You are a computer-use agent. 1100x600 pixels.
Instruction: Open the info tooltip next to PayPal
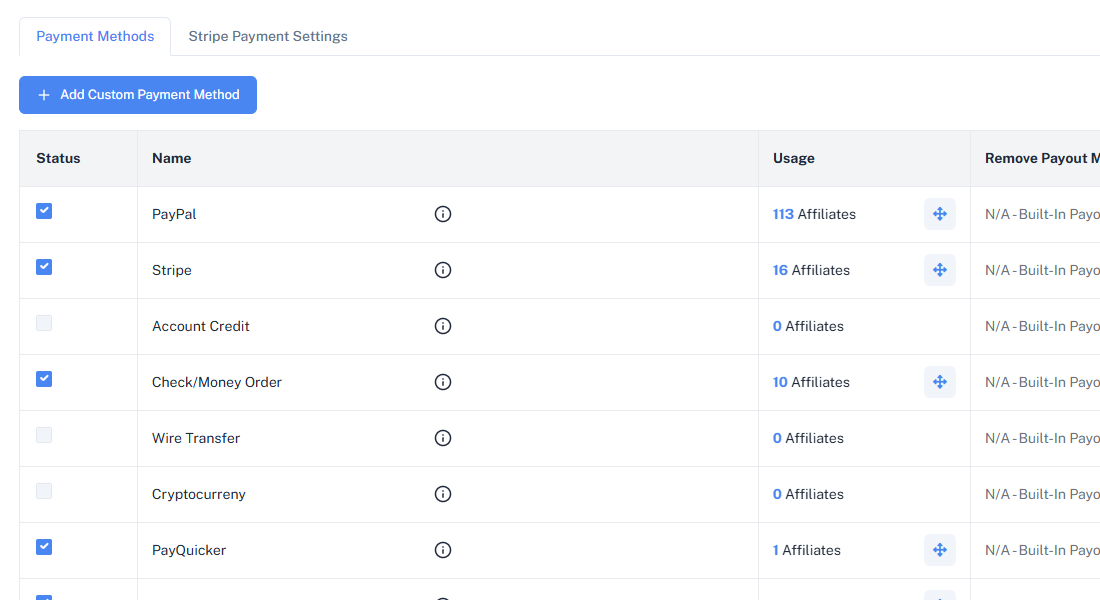[x=443, y=213]
